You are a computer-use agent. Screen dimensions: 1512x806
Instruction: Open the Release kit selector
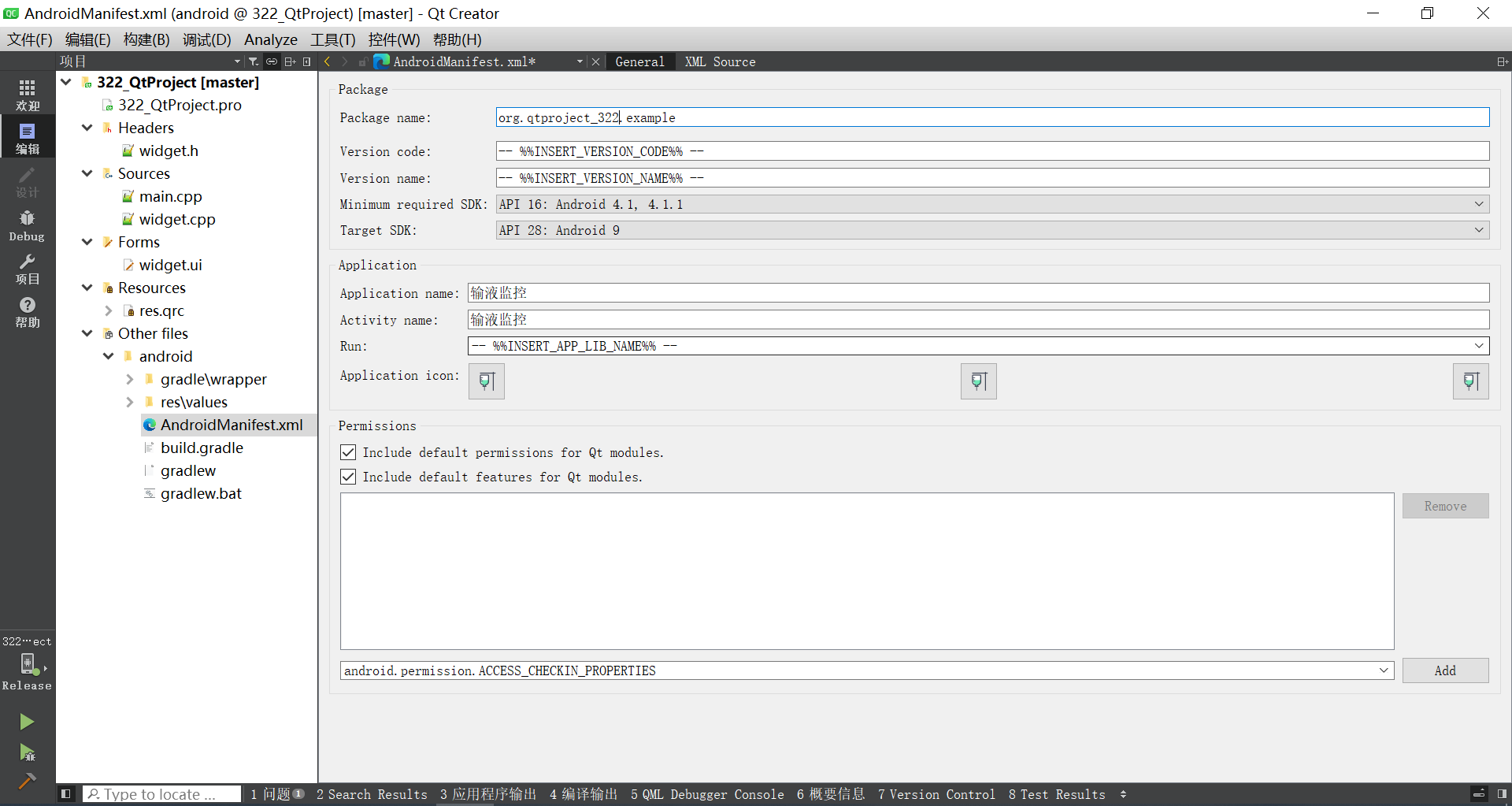pos(28,664)
